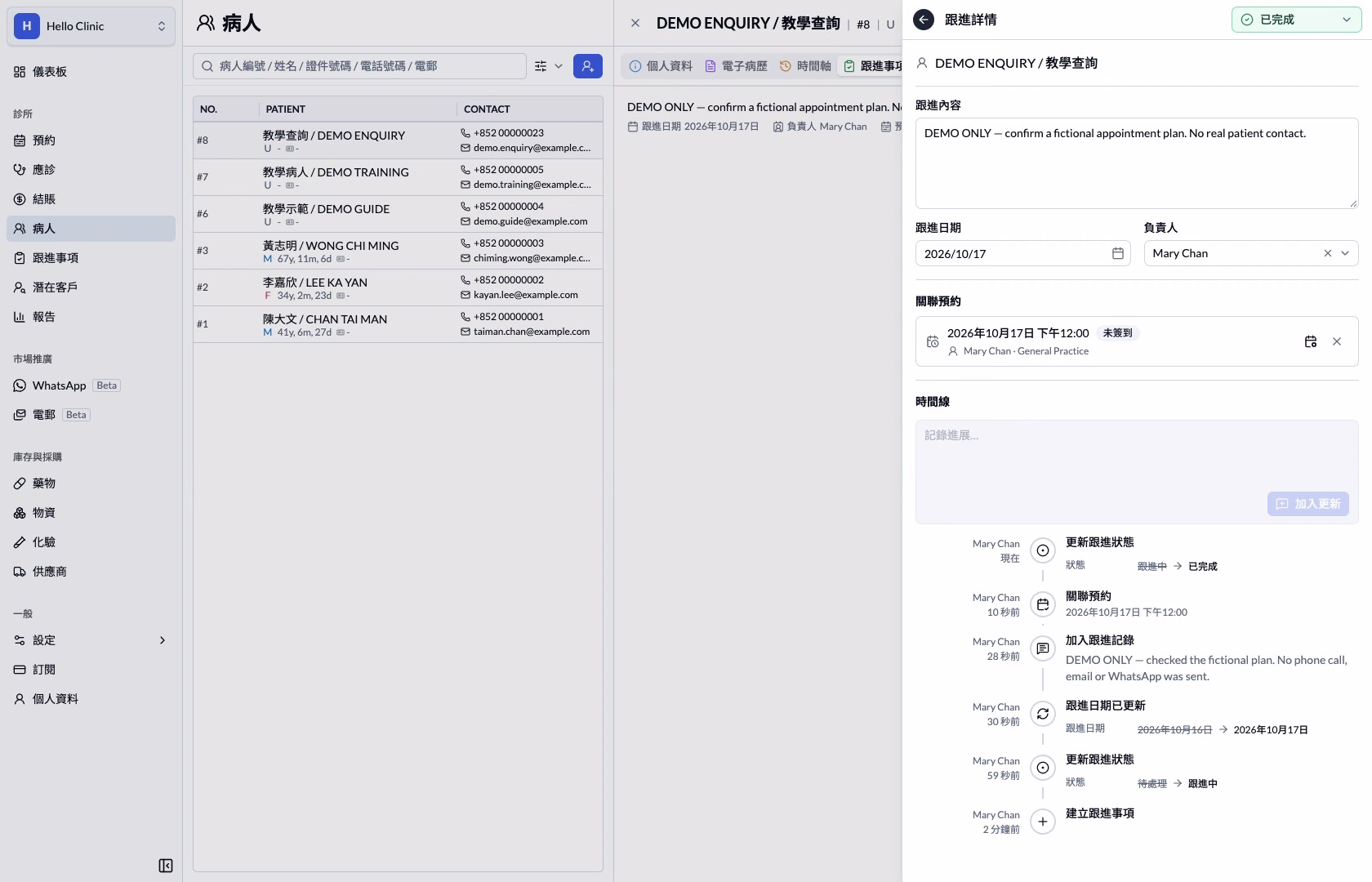Collapse the sidebar panel
The width and height of the screenshot is (1372, 882).
pos(166,866)
